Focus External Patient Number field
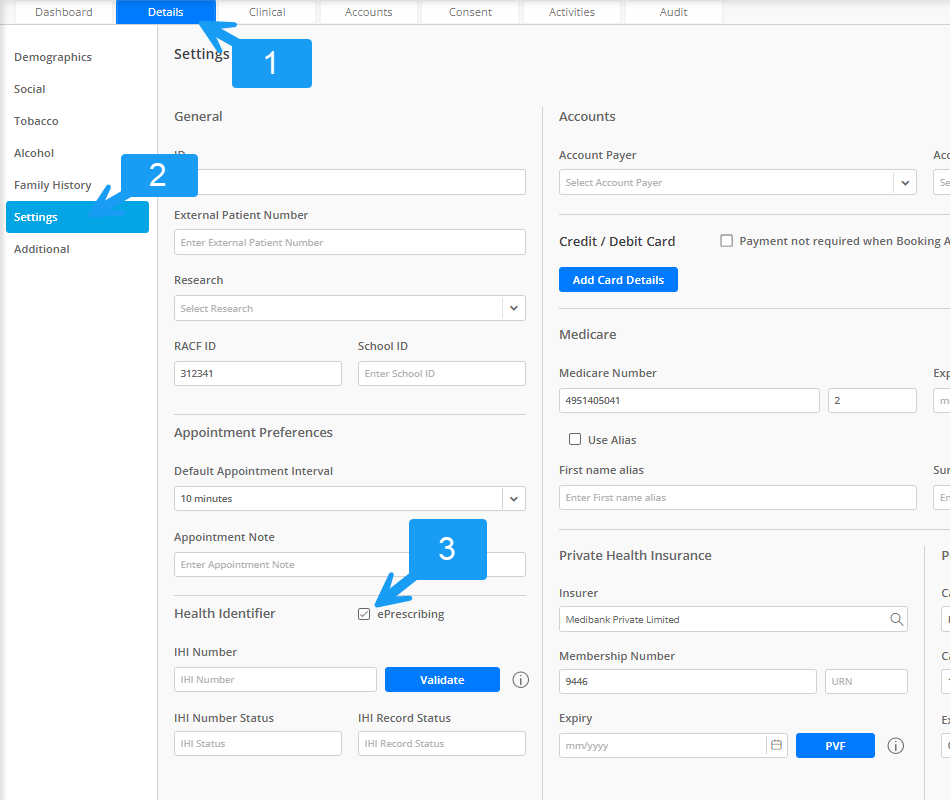Screen dimensions: 950x800 (350, 242)
